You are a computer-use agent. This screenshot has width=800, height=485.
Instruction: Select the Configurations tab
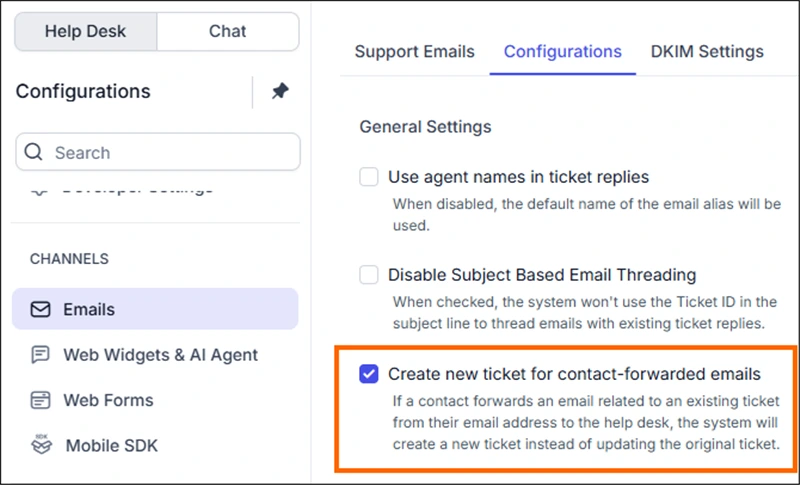coord(562,52)
